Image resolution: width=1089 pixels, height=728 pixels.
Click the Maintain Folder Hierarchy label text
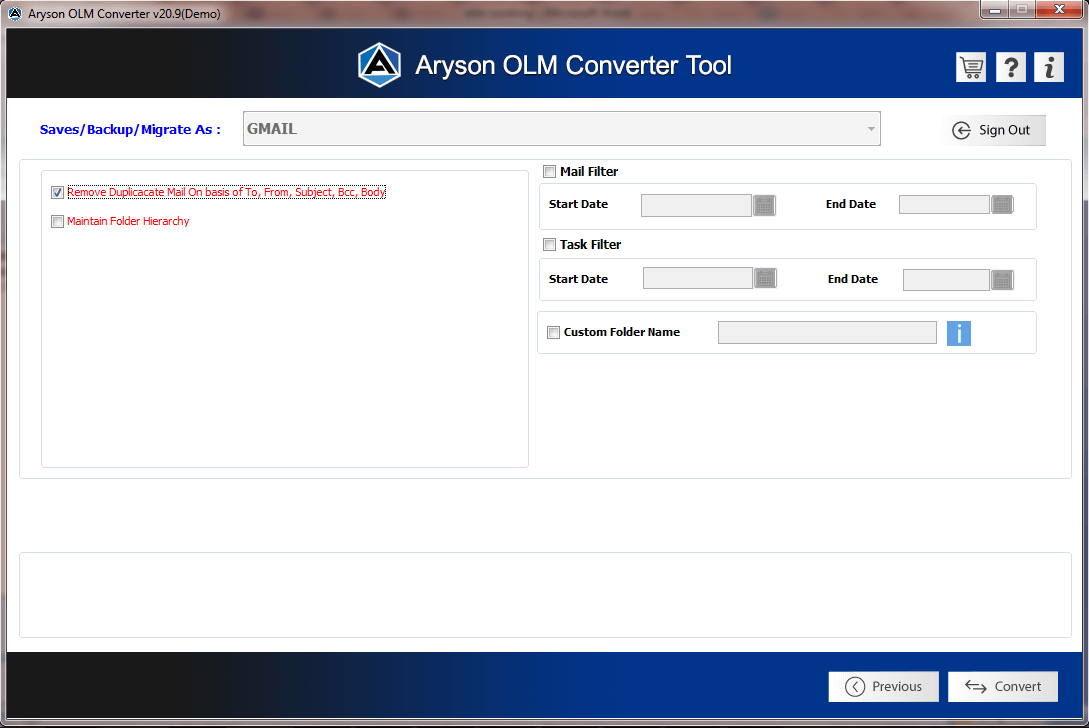pos(128,222)
